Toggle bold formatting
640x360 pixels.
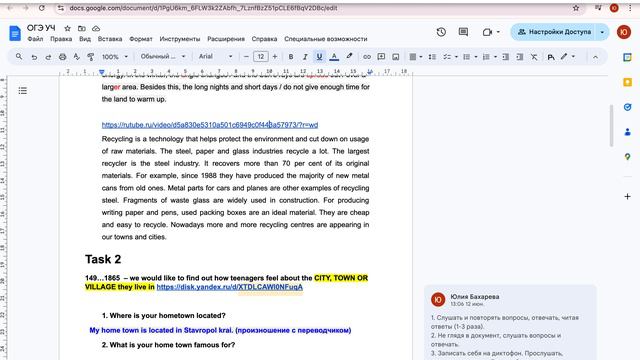click(291, 57)
